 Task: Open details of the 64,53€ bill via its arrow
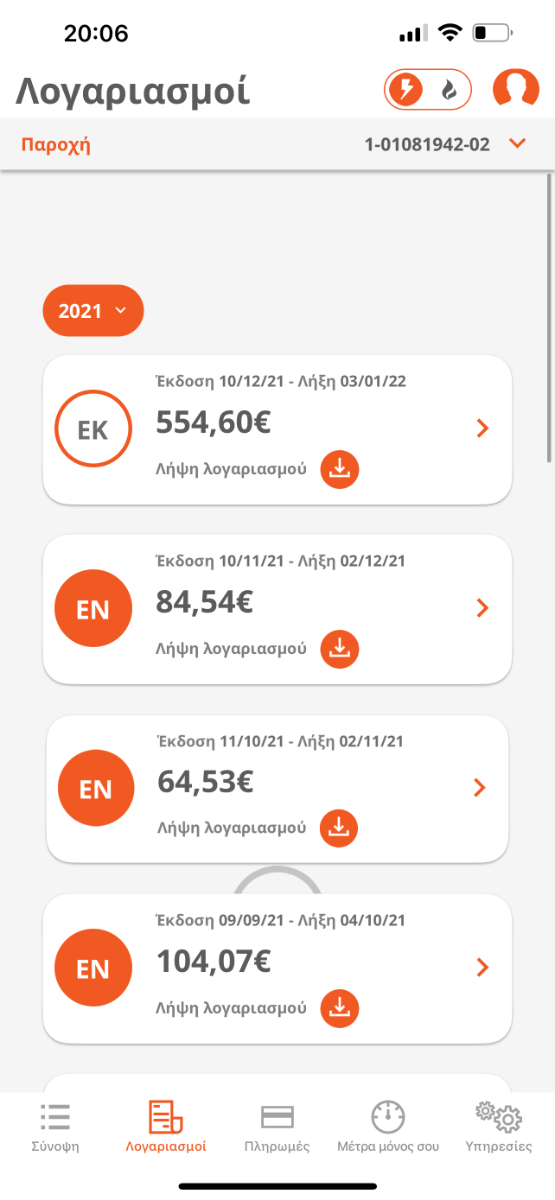point(480,788)
